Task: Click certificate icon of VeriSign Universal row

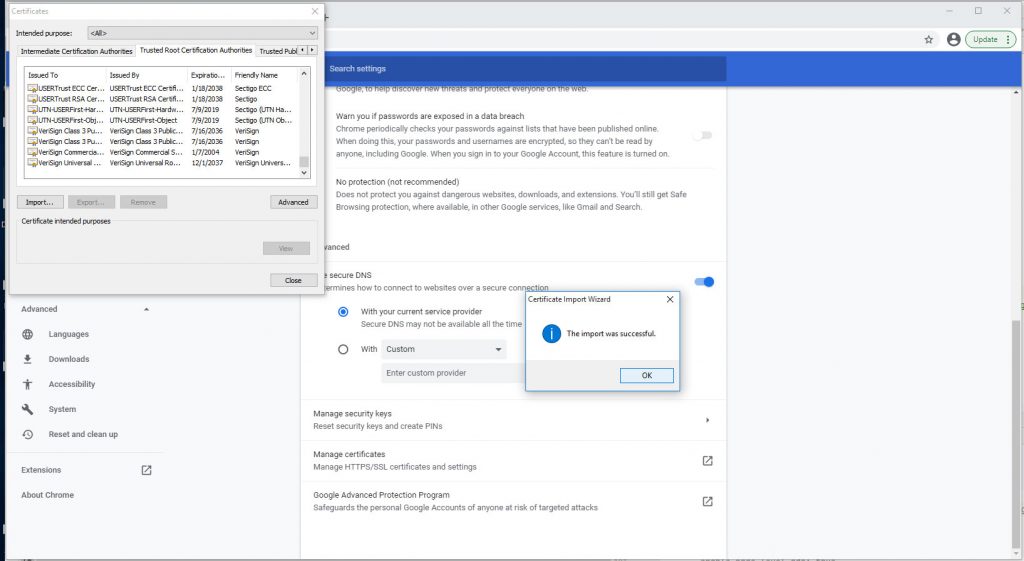Action: click(32, 163)
